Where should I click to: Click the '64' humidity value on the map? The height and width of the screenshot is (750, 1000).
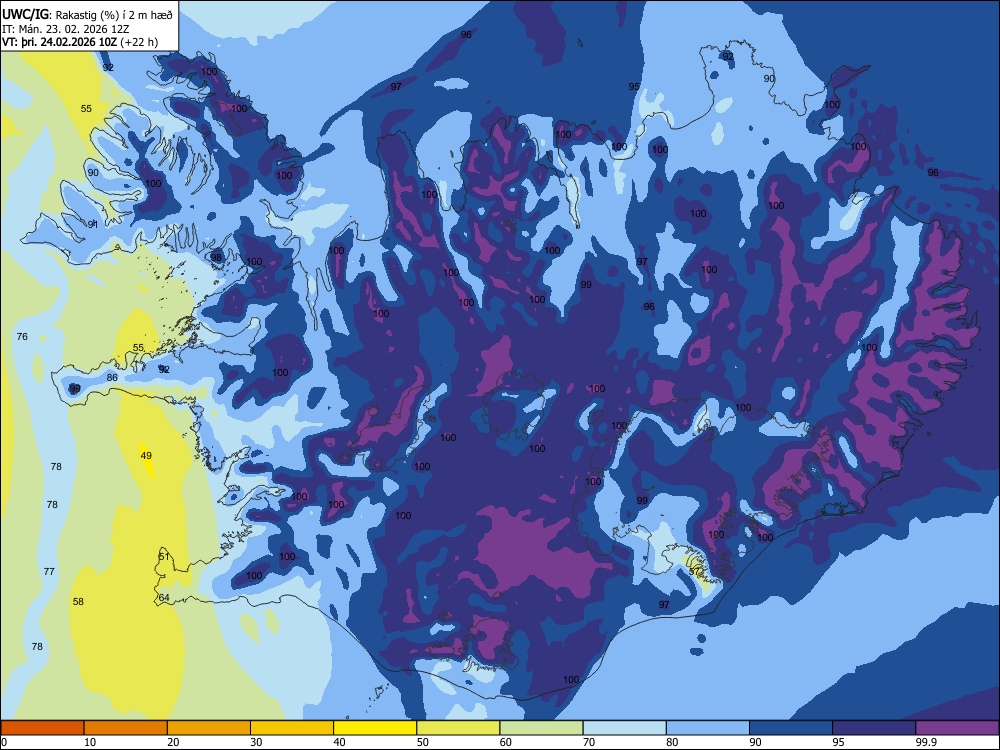(164, 598)
